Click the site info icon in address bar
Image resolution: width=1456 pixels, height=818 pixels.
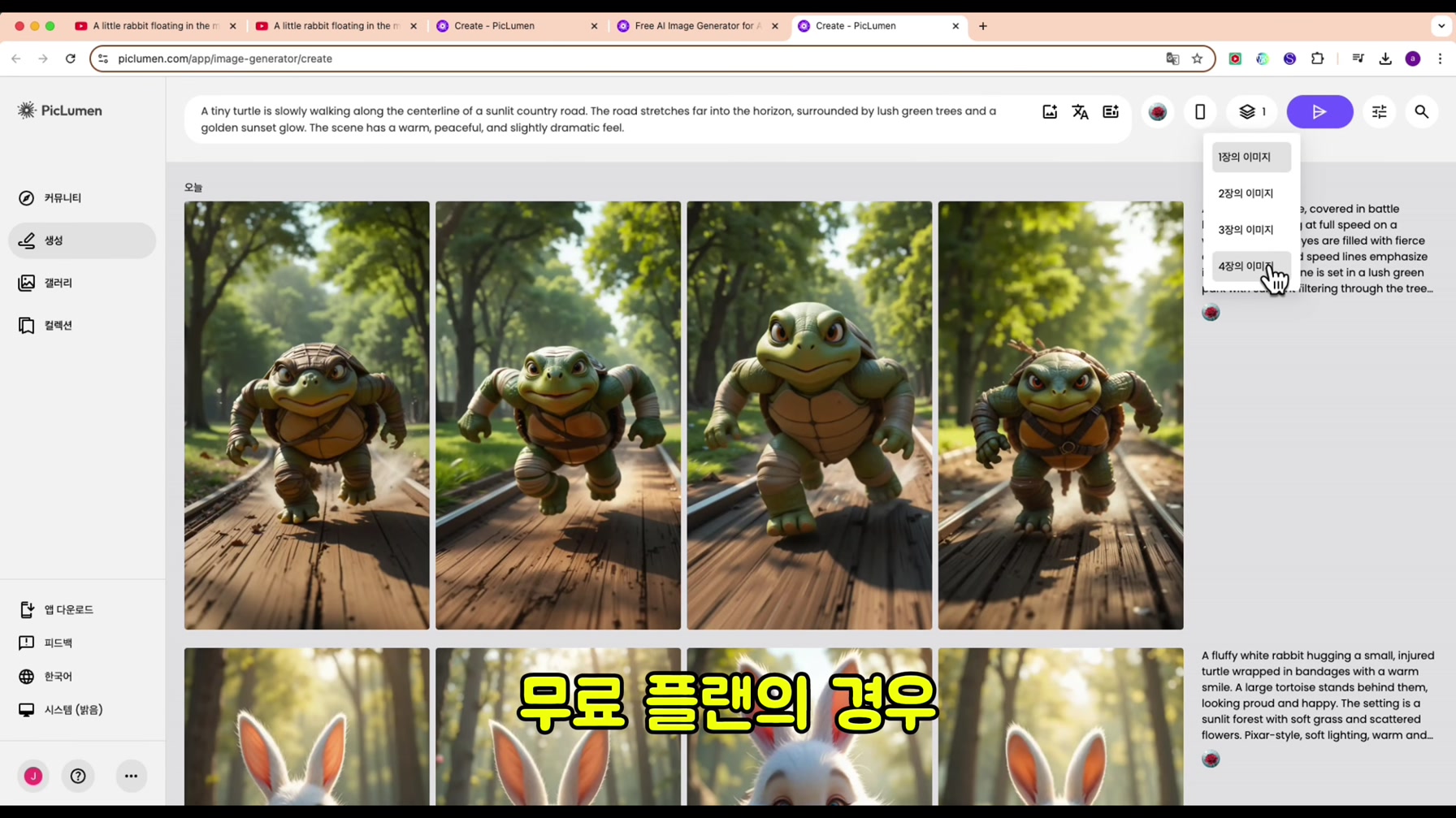103,58
